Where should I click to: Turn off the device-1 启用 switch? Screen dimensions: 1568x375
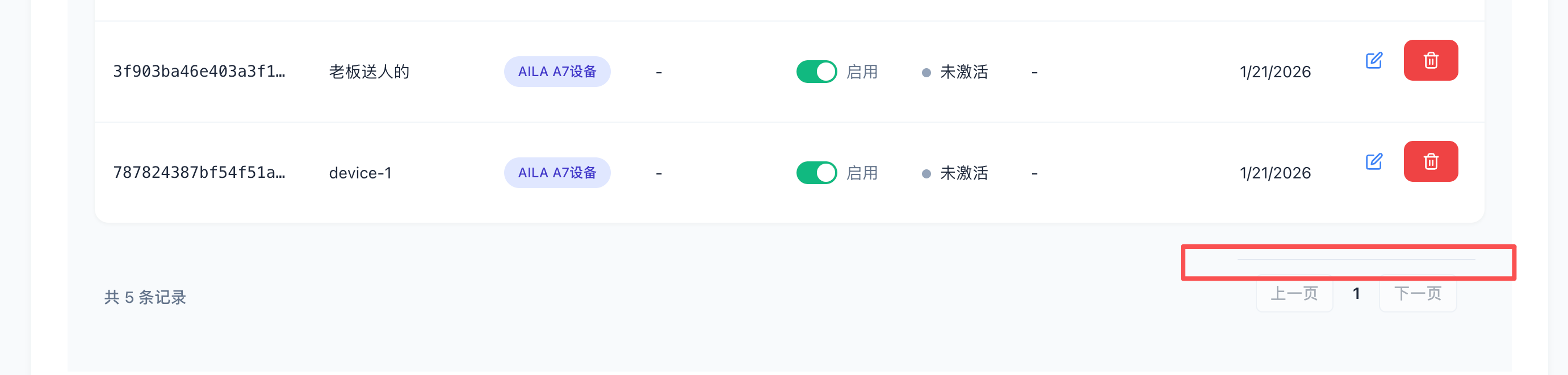tap(816, 173)
